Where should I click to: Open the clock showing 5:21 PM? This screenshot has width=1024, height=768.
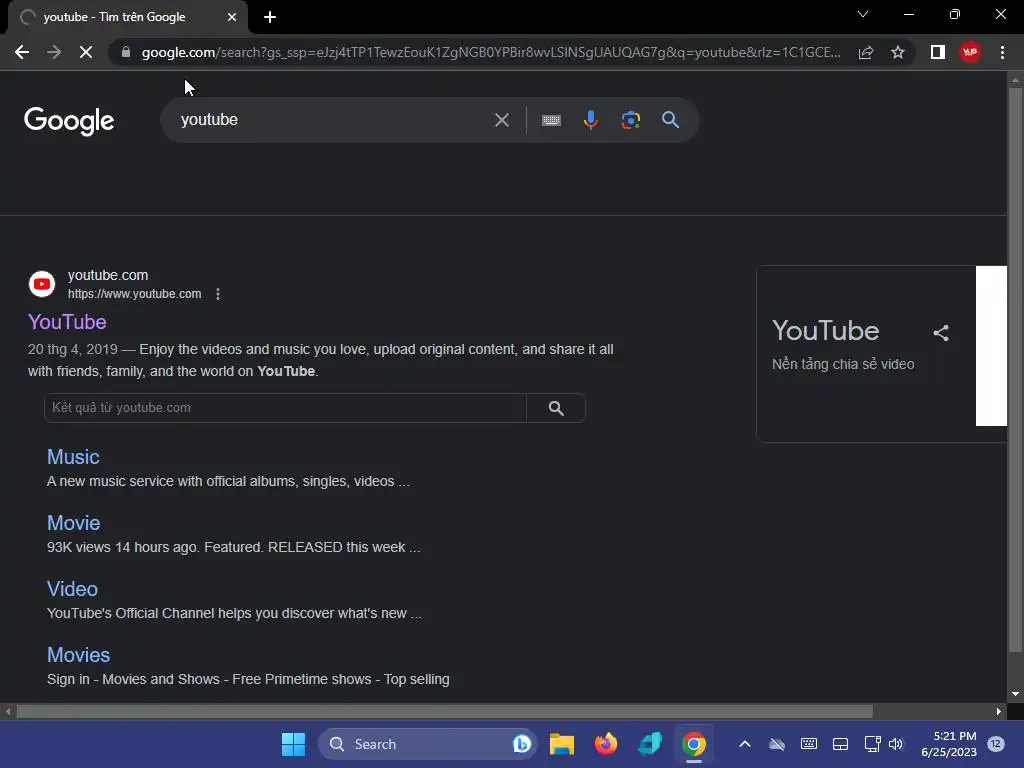point(949,744)
